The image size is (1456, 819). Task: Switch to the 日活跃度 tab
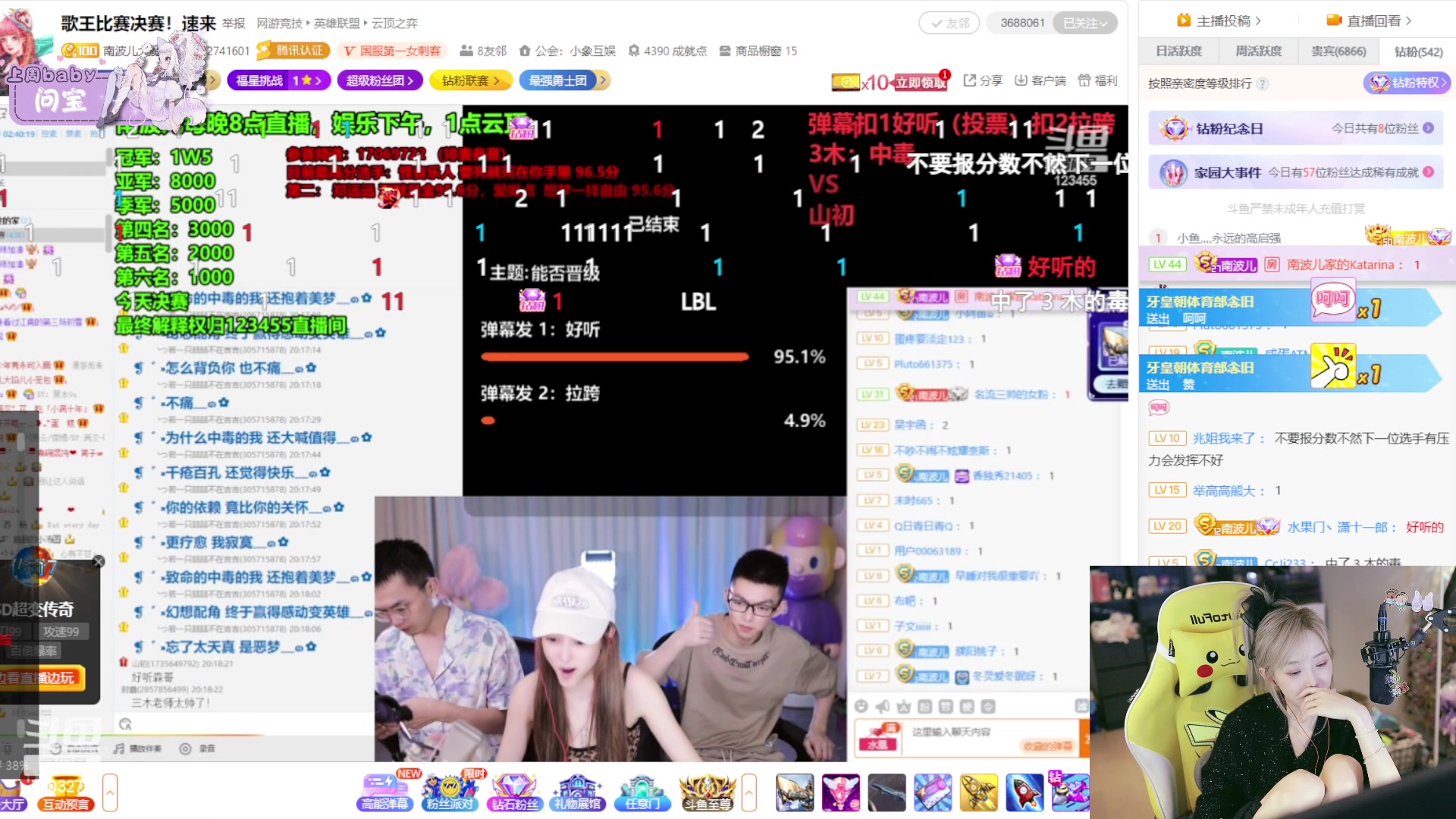pos(1178,51)
